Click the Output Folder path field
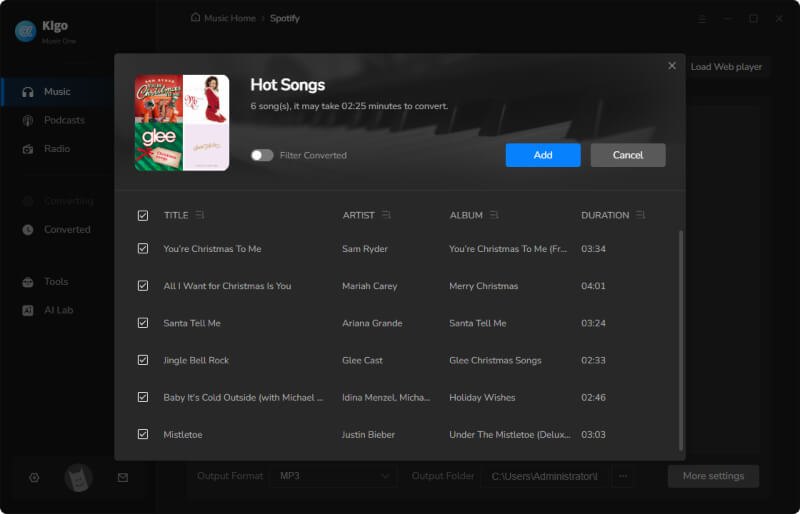Viewport: 800px width, 514px height. (x=545, y=476)
